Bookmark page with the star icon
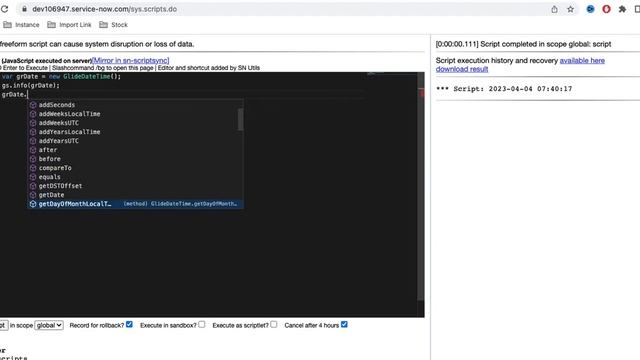640x360 pixels. 570,9
